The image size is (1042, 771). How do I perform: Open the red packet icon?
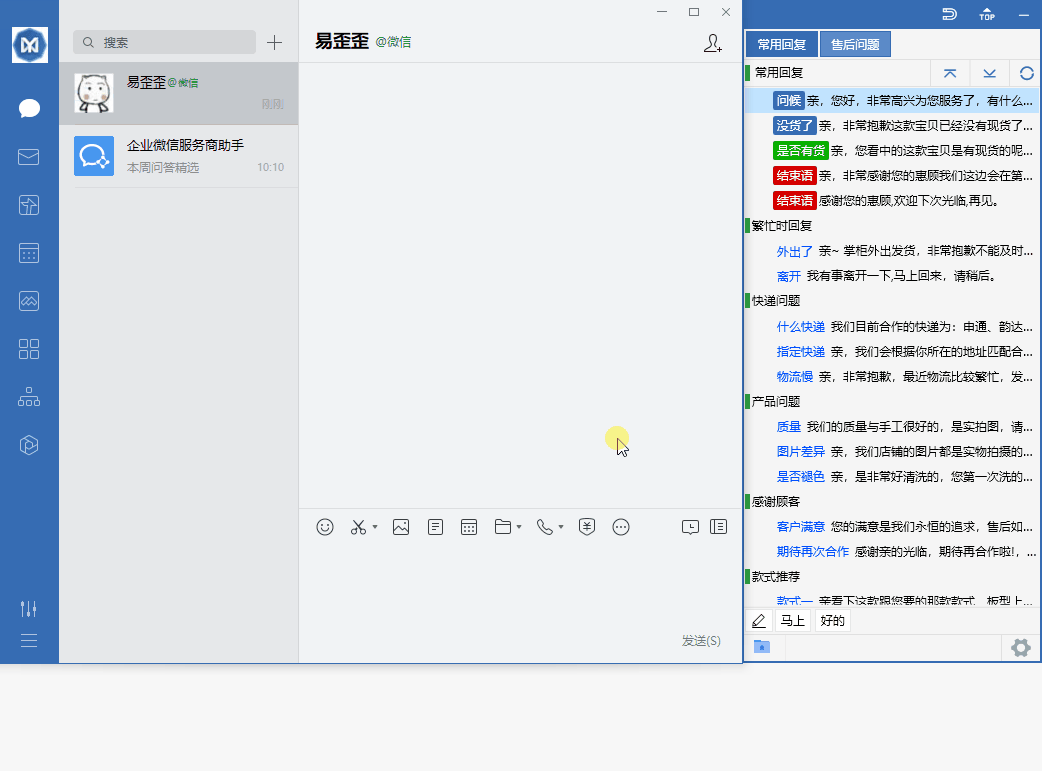587,526
